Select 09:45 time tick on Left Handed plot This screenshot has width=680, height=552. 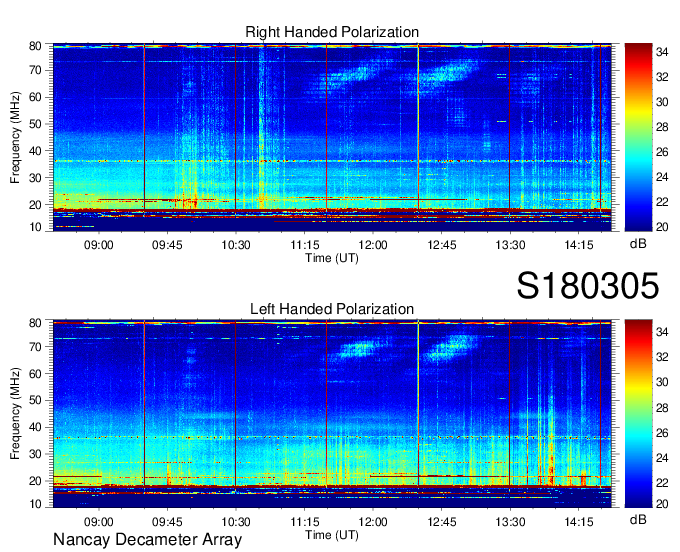[x=167, y=522]
